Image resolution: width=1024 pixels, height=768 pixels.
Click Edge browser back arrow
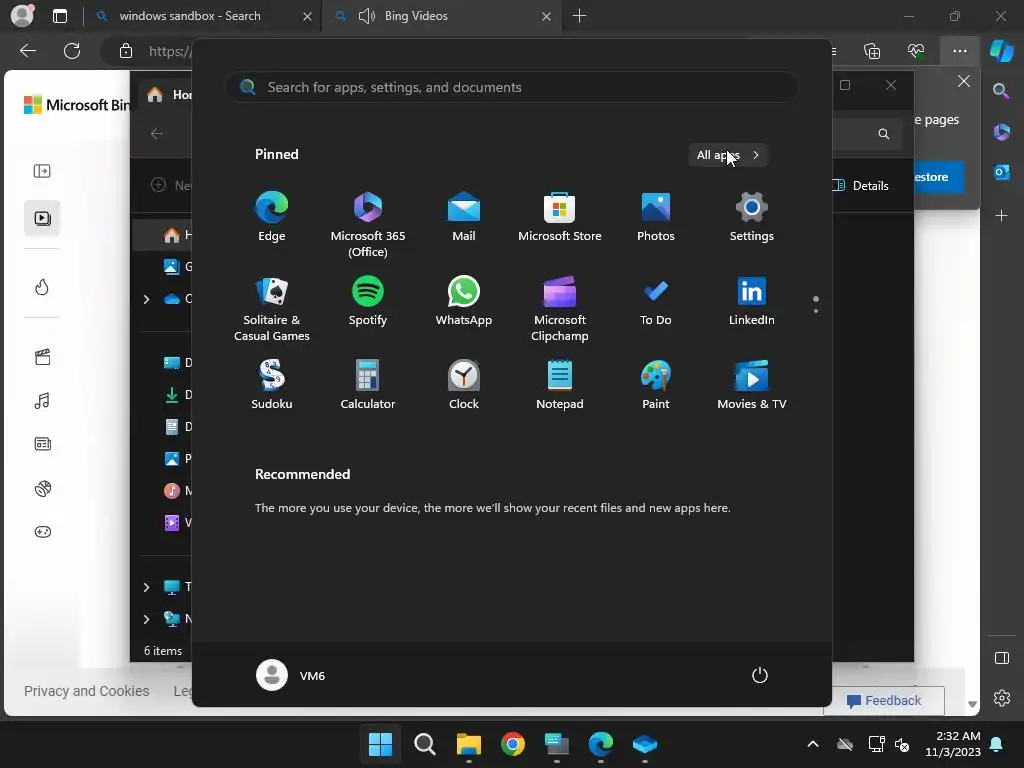pos(28,51)
